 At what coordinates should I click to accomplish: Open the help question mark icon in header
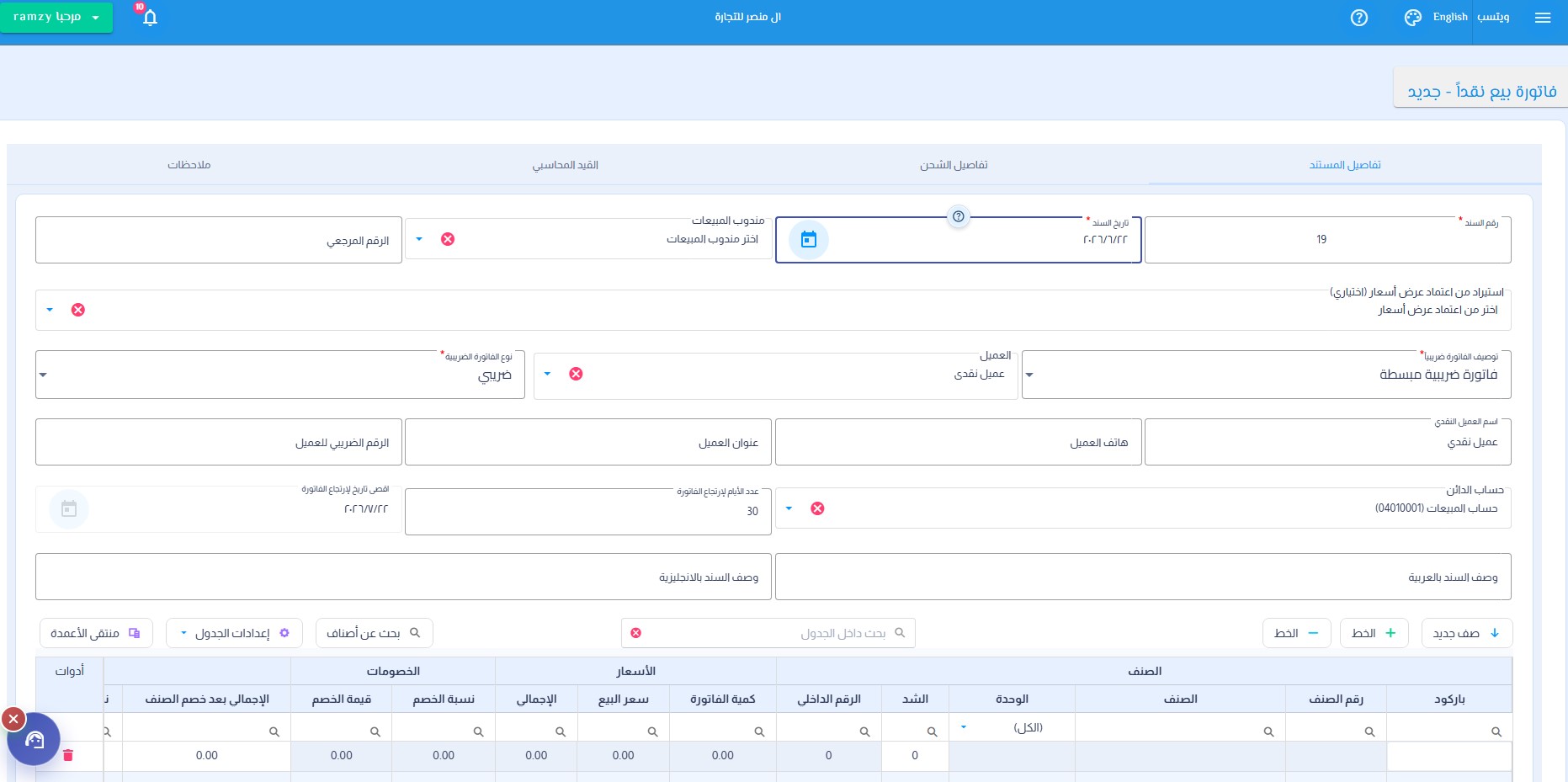(1359, 18)
